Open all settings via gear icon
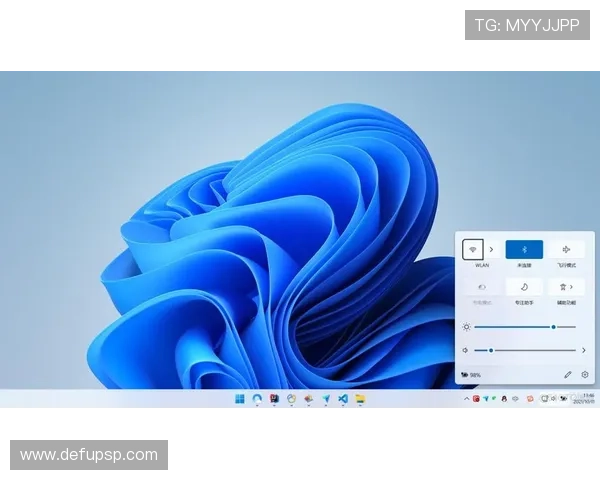600x480 pixels. 585,375
